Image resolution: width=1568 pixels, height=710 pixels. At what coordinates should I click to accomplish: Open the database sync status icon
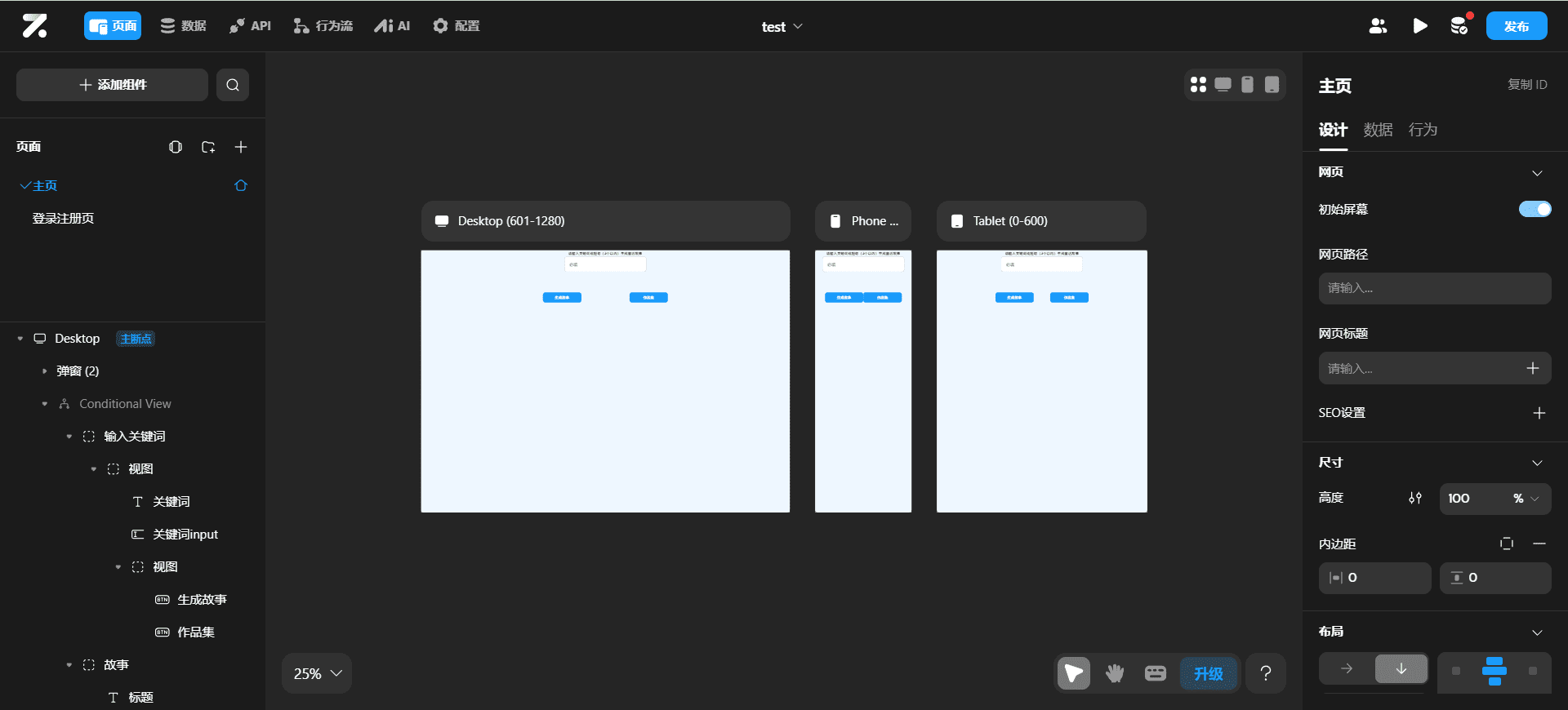coord(1460,26)
